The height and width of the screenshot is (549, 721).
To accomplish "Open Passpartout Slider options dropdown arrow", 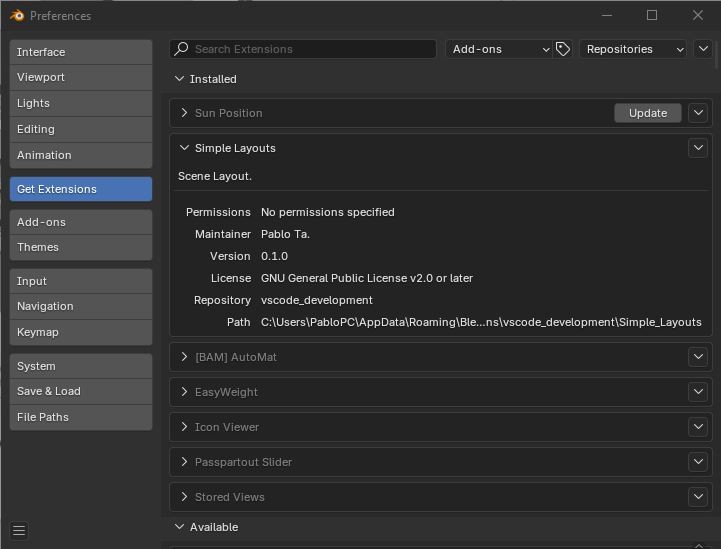I will coord(698,462).
